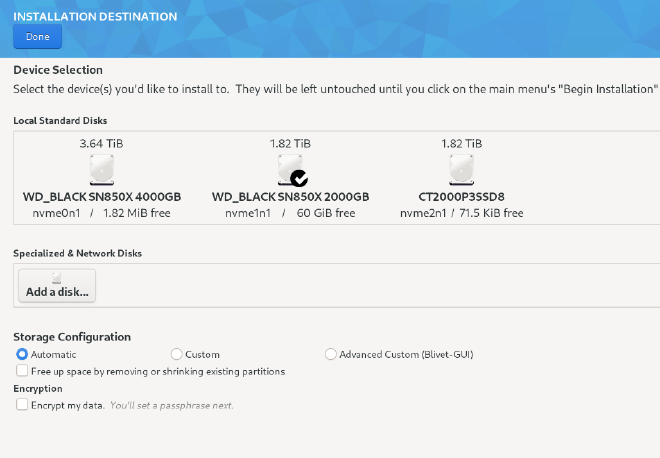Screen dimensions: 660x458
Task: Click the CT2000P3SSD8 disk name
Action: click(x=461, y=197)
